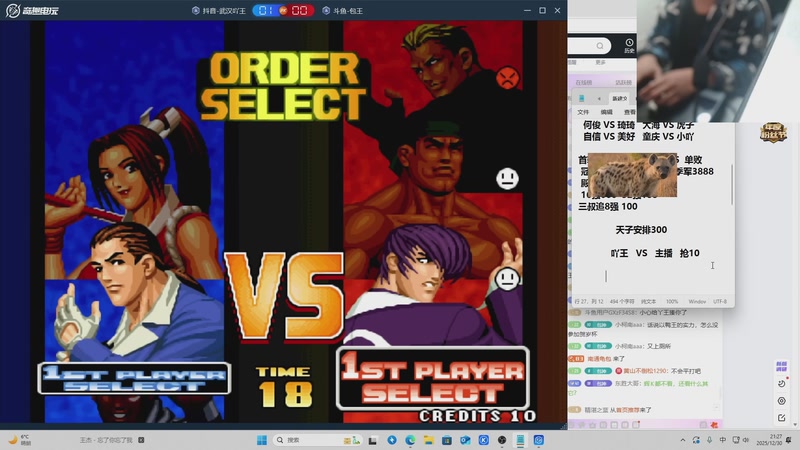The width and height of the screenshot is (800, 450).
Task: Click the emulator logo in the title bar
Action: coord(32,10)
